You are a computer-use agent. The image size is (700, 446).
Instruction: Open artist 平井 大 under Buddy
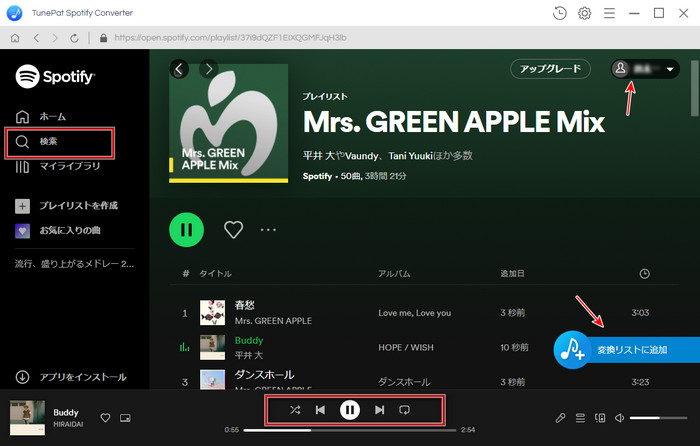tap(249, 355)
